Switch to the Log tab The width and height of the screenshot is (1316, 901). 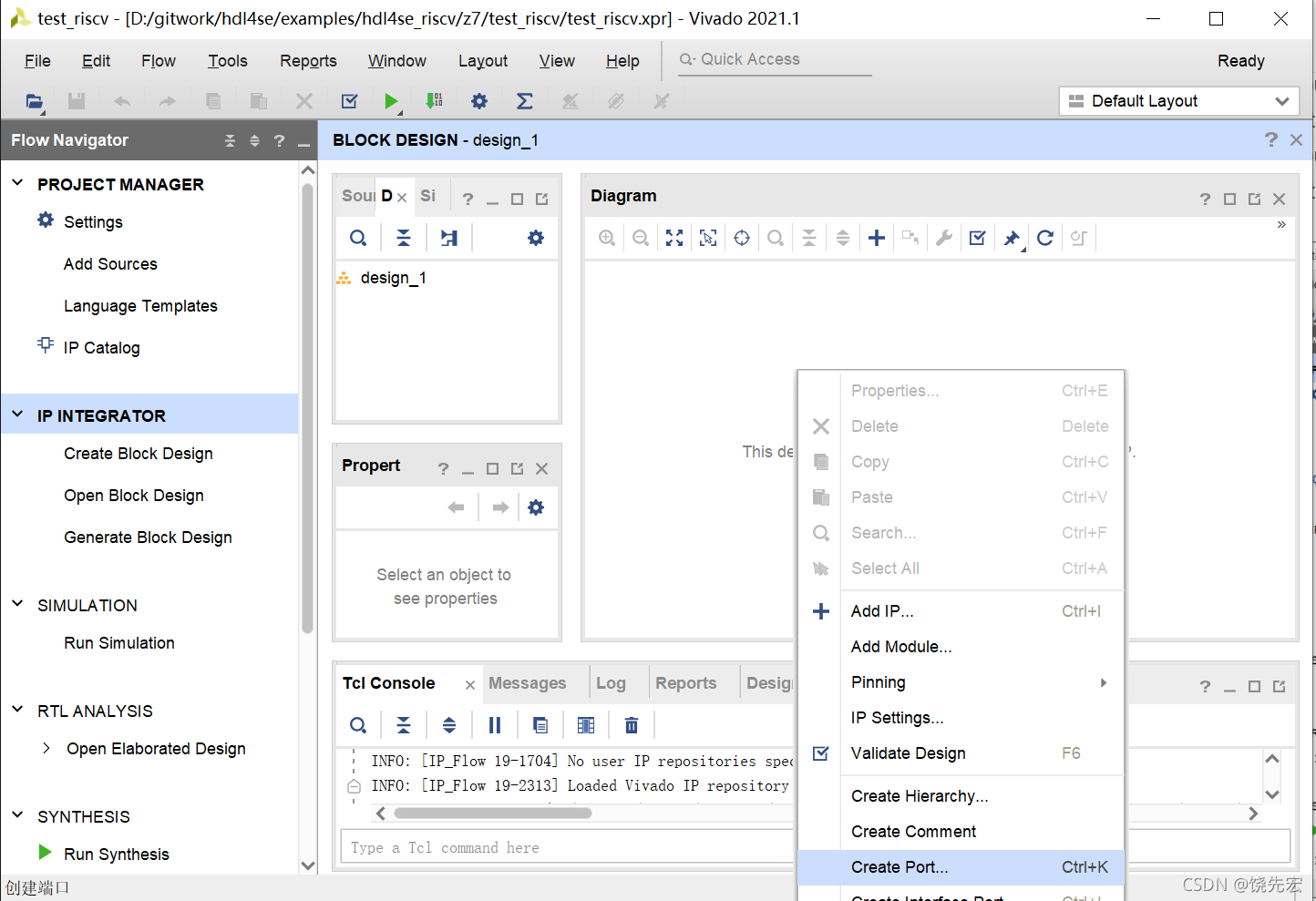tap(611, 683)
